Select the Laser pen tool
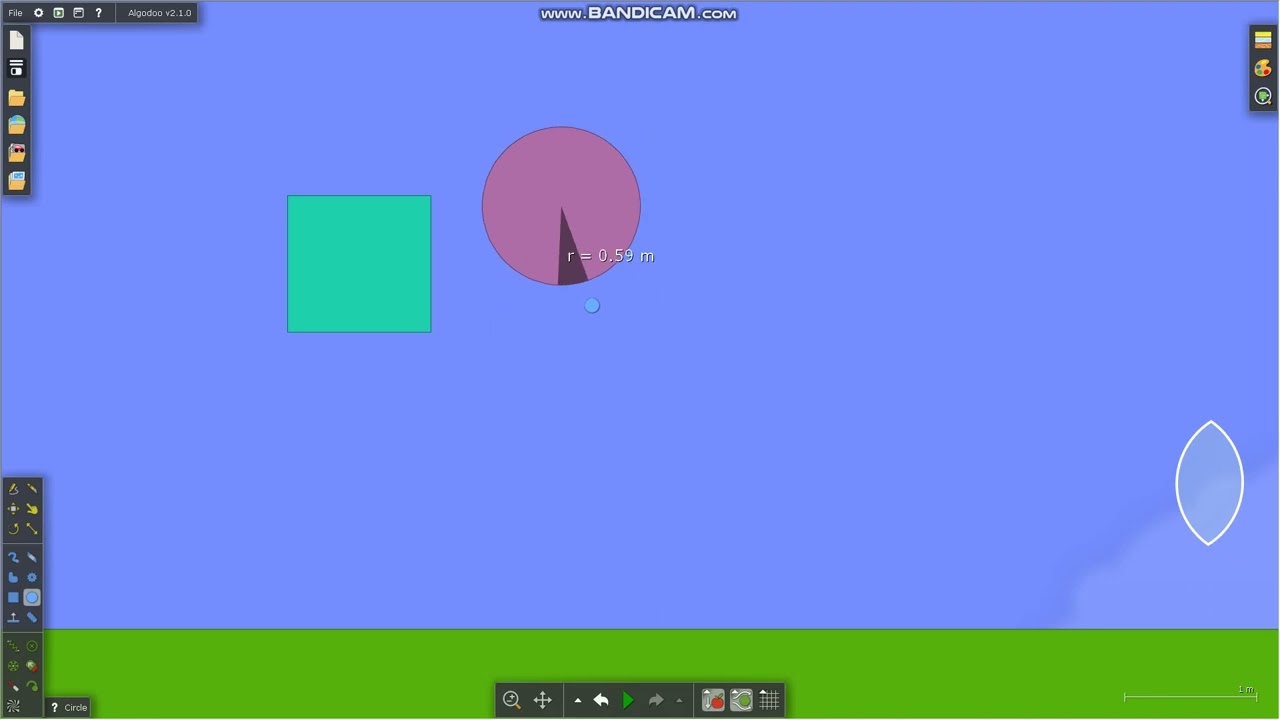This screenshot has width=1280, height=720. coord(13,686)
